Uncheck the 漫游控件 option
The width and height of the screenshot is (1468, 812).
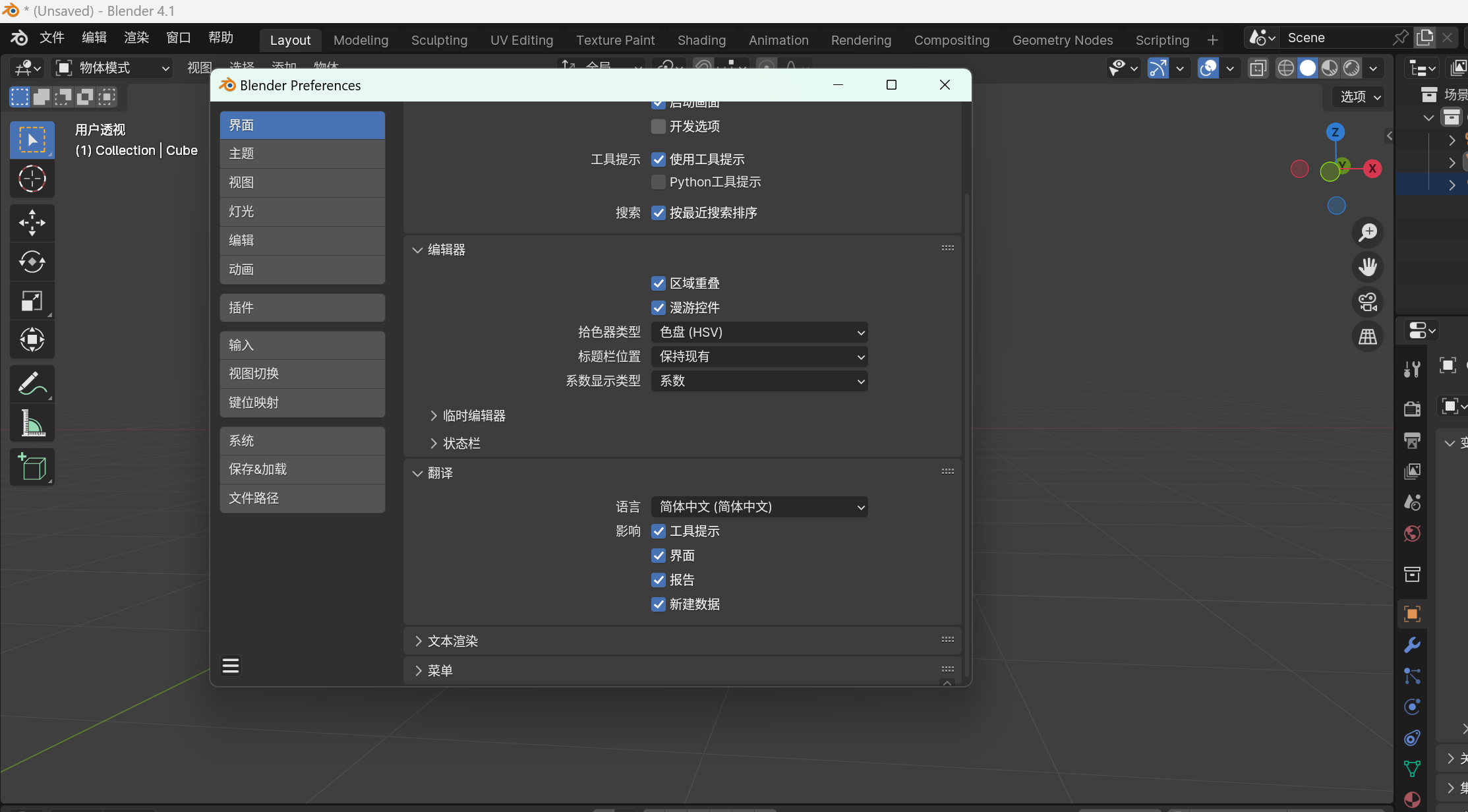[x=658, y=308]
